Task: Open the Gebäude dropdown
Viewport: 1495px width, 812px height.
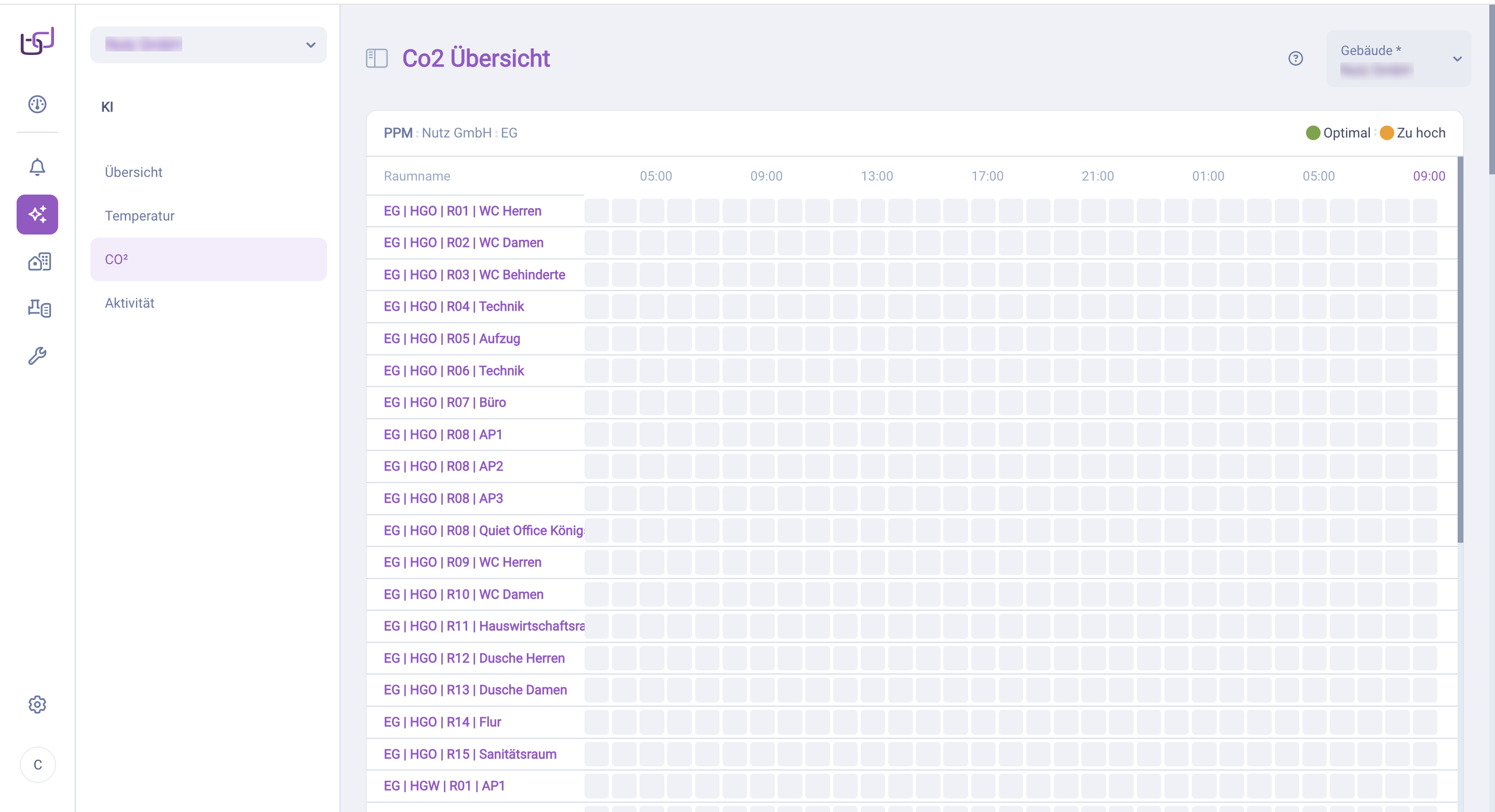Action: point(1398,59)
